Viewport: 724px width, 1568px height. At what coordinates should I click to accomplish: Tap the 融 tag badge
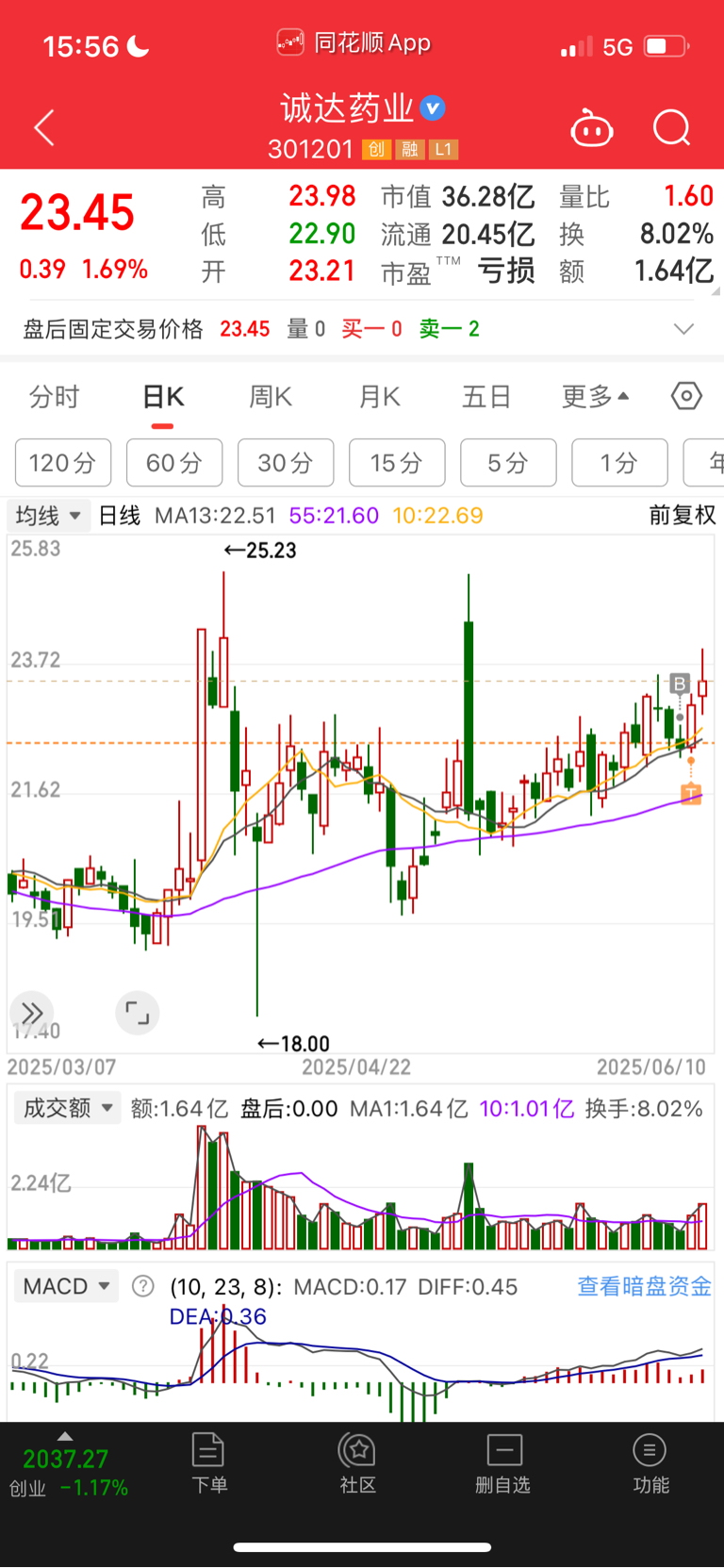409,149
